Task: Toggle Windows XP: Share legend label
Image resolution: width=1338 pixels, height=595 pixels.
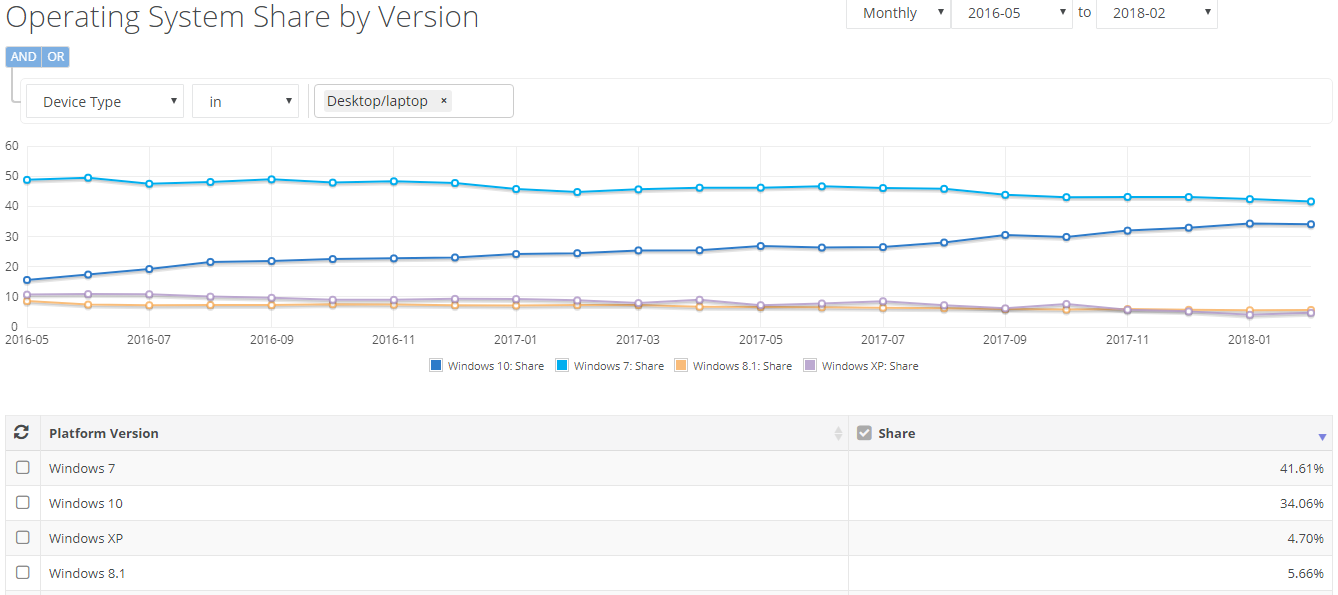Action: click(870, 366)
